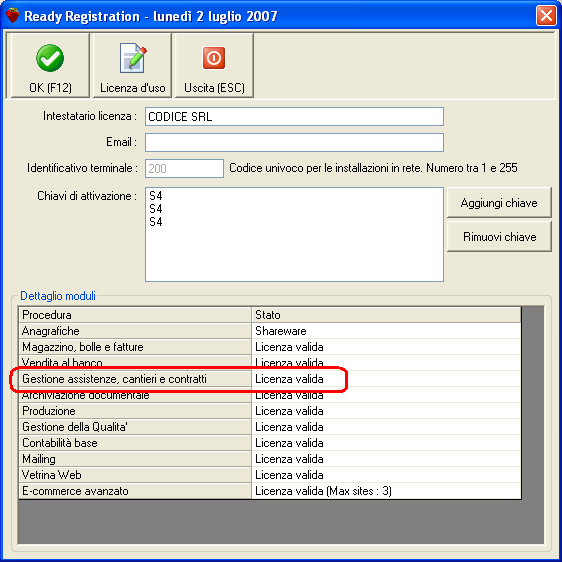This screenshot has width=562, height=562.
Task: Click into the Email input field
Action: pyautogui.click(x=294, y=142)
